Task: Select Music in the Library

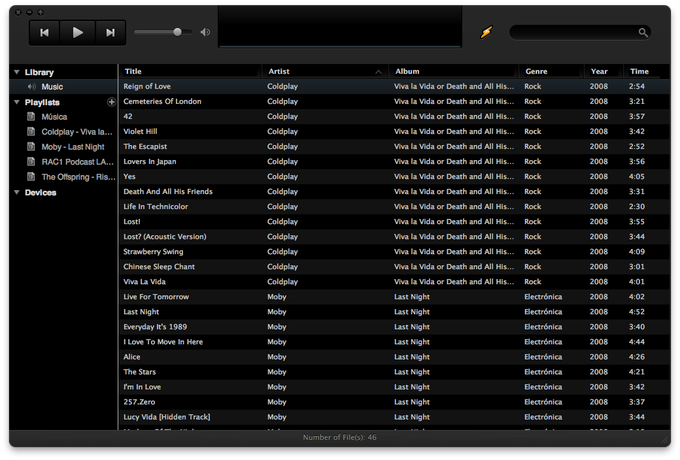Action: 63,87
